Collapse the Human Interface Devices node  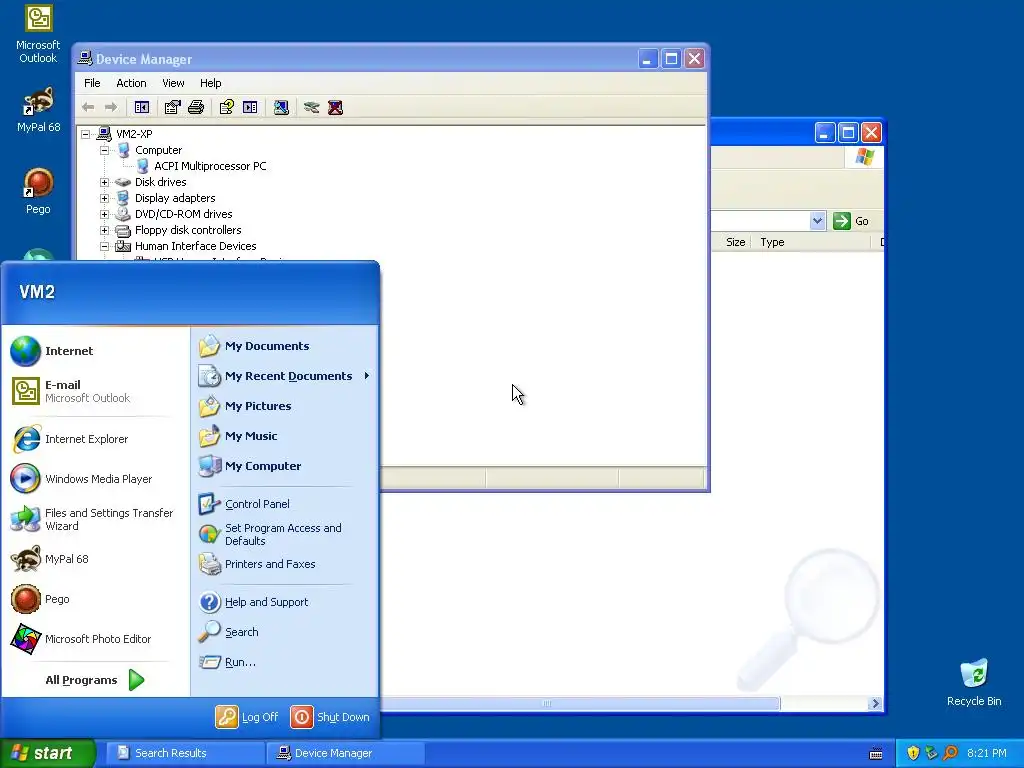pos(104,246)
